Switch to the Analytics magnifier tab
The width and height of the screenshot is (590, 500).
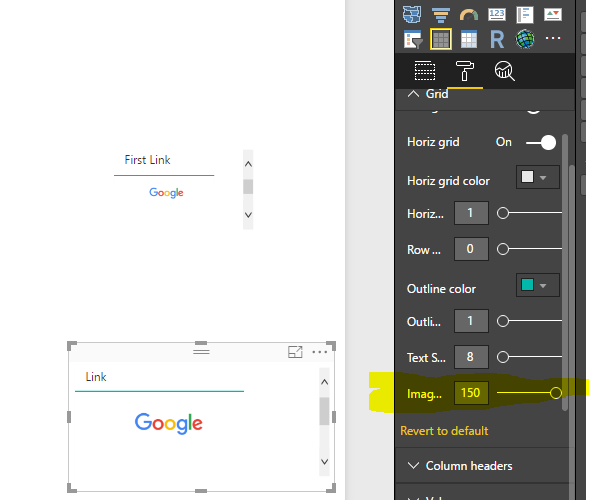tap(505, 71)
